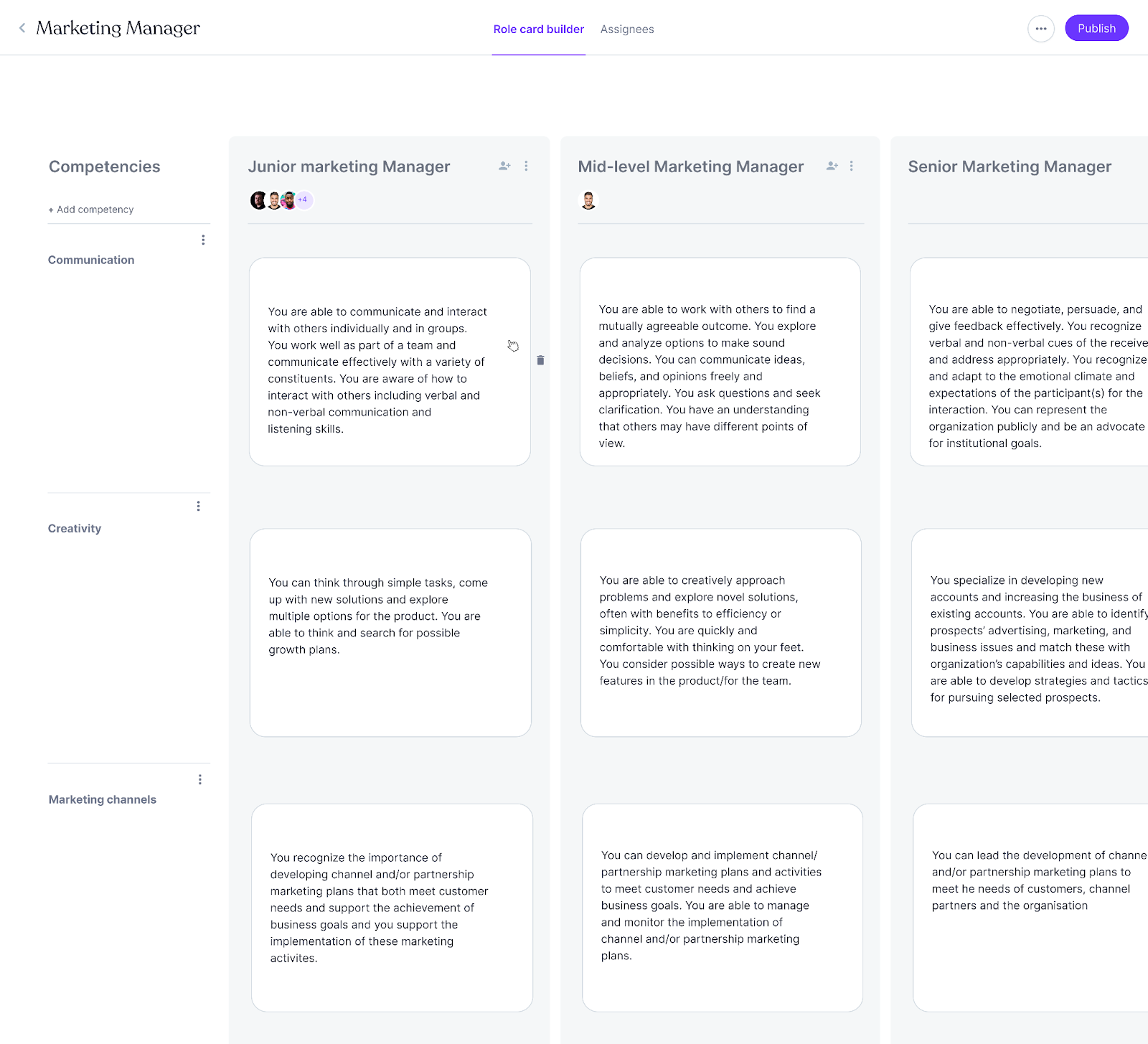The width and height of the screenshot is (1148, 1044).
Task: Open the Mid-level Marketing Manager column menu
Action: pyautogui.click(x=852, y=166)
